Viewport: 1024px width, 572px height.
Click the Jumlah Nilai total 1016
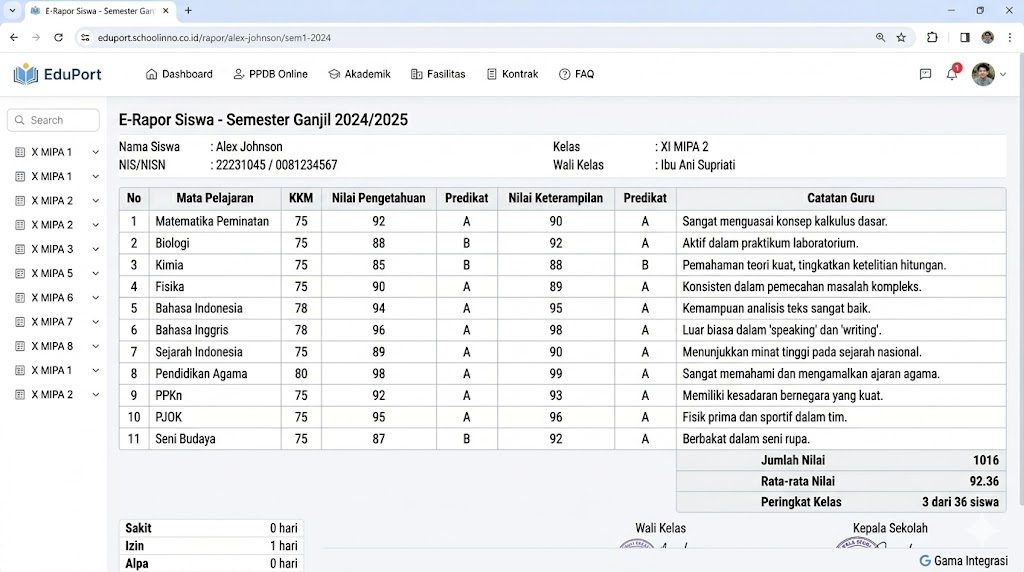(x=985, y=460)
